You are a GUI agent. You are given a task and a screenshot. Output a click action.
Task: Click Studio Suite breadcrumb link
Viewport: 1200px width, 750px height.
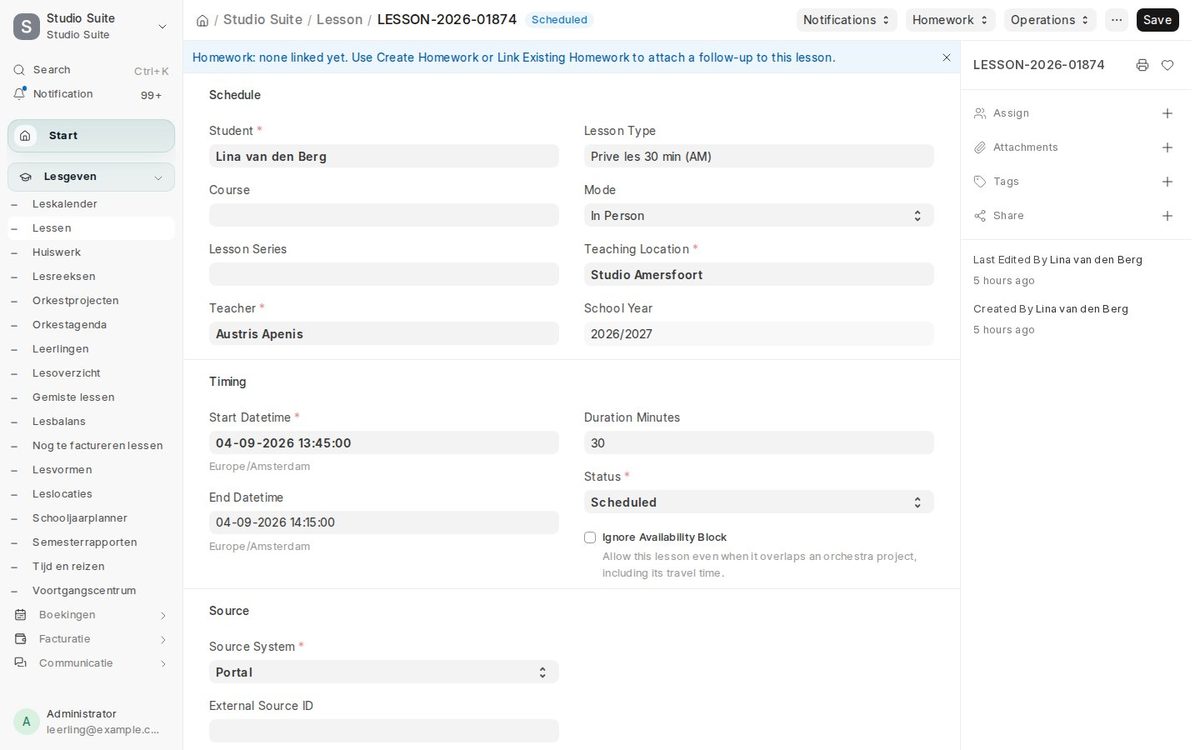[262, 20]
